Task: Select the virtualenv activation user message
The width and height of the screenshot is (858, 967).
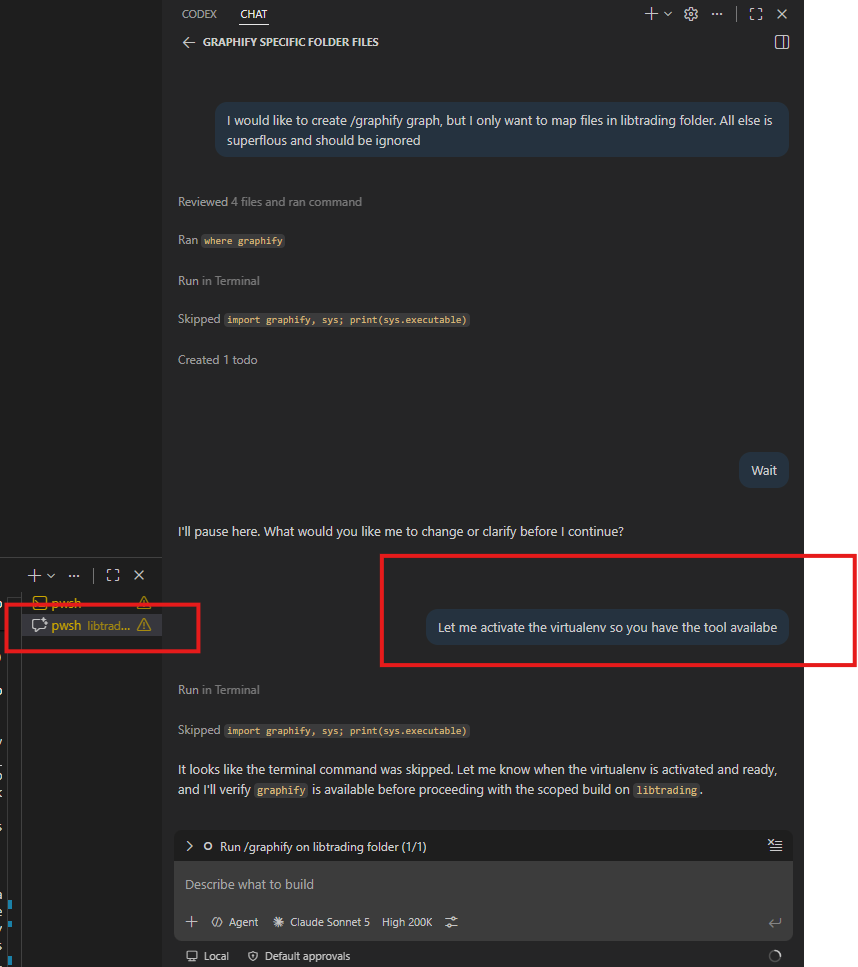Action: click(x=607, y=627)
